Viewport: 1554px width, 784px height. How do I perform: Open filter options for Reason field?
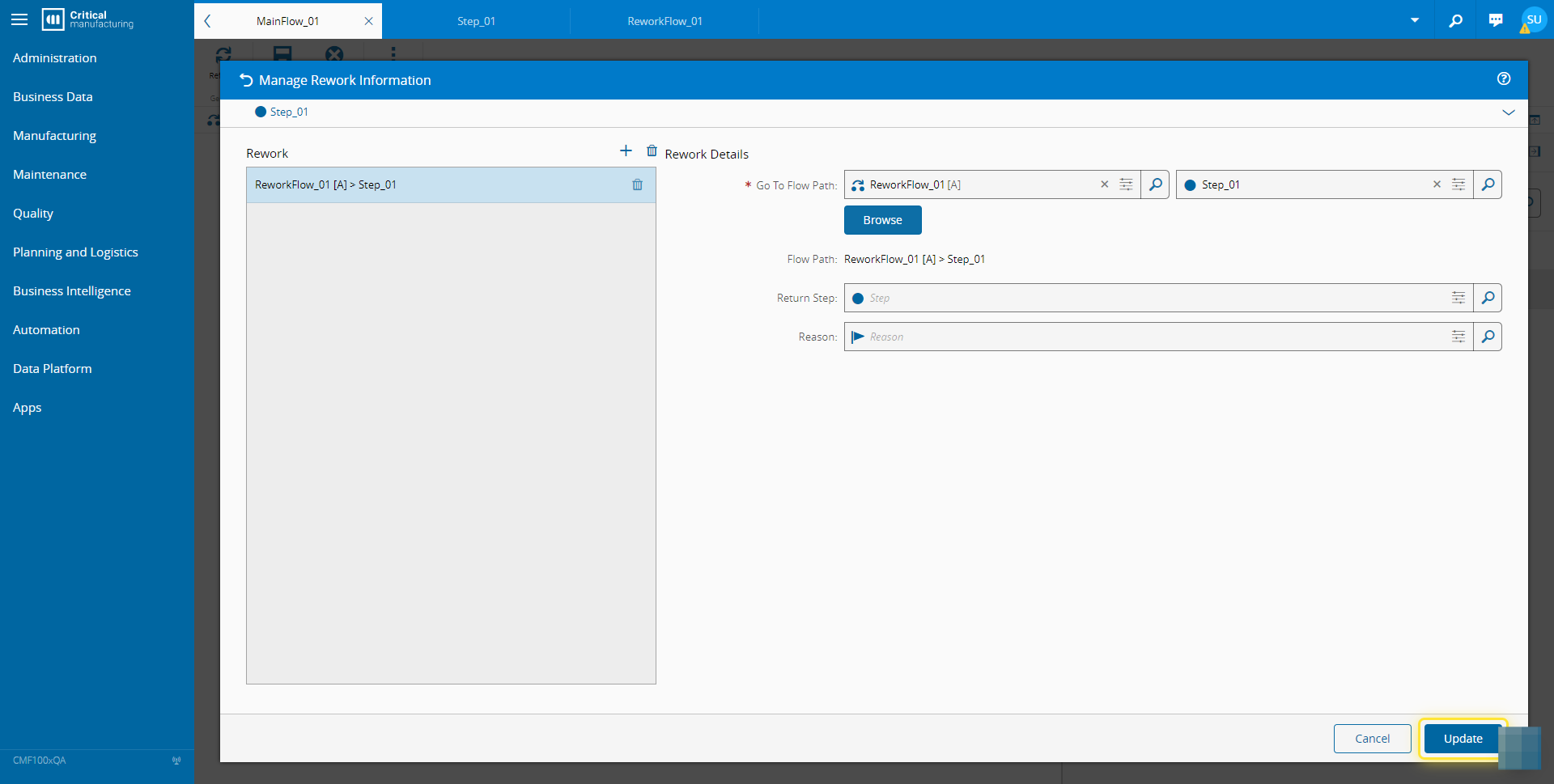(x=1458, y=337)
